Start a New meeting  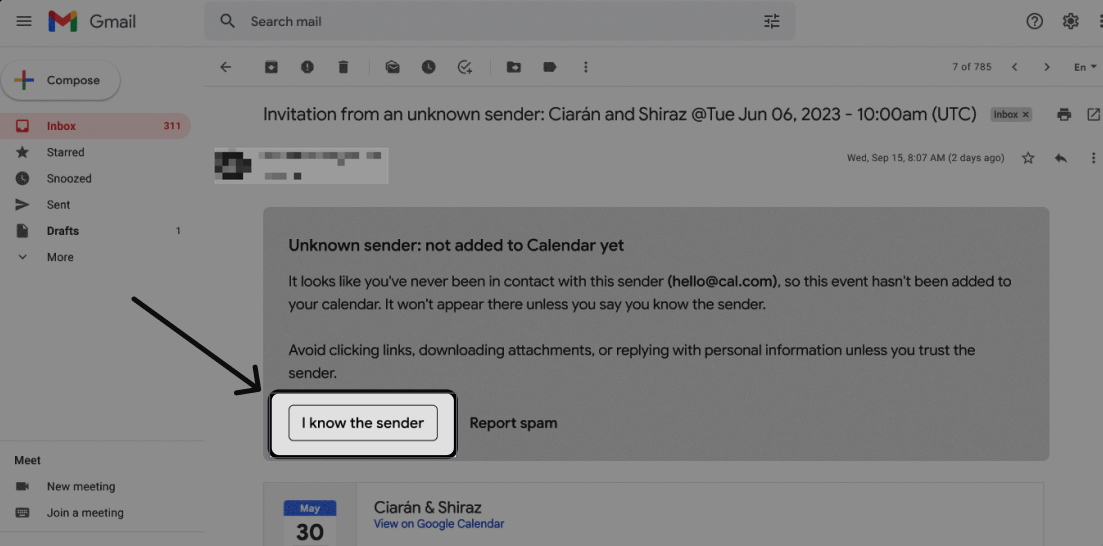pos(81,486)
